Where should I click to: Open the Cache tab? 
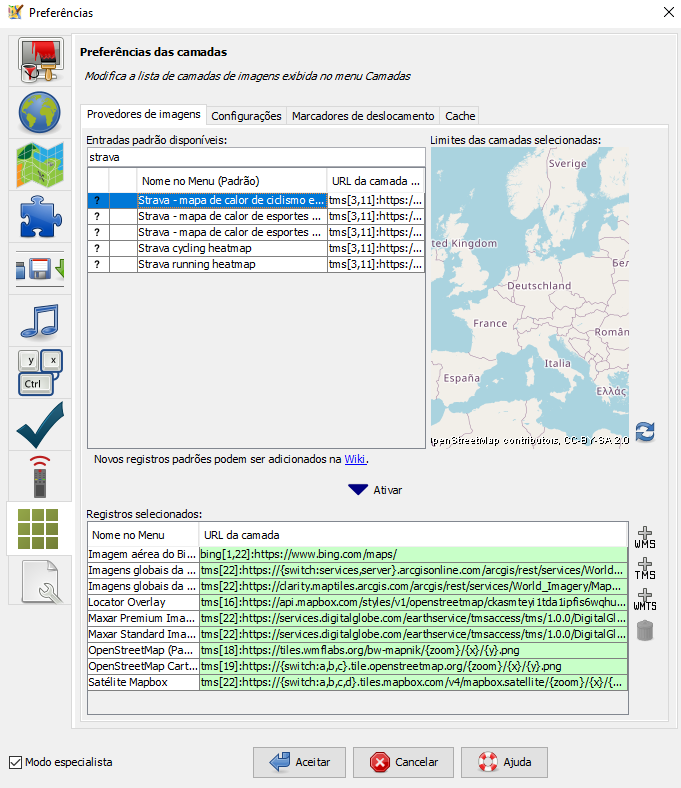(460, 116)
